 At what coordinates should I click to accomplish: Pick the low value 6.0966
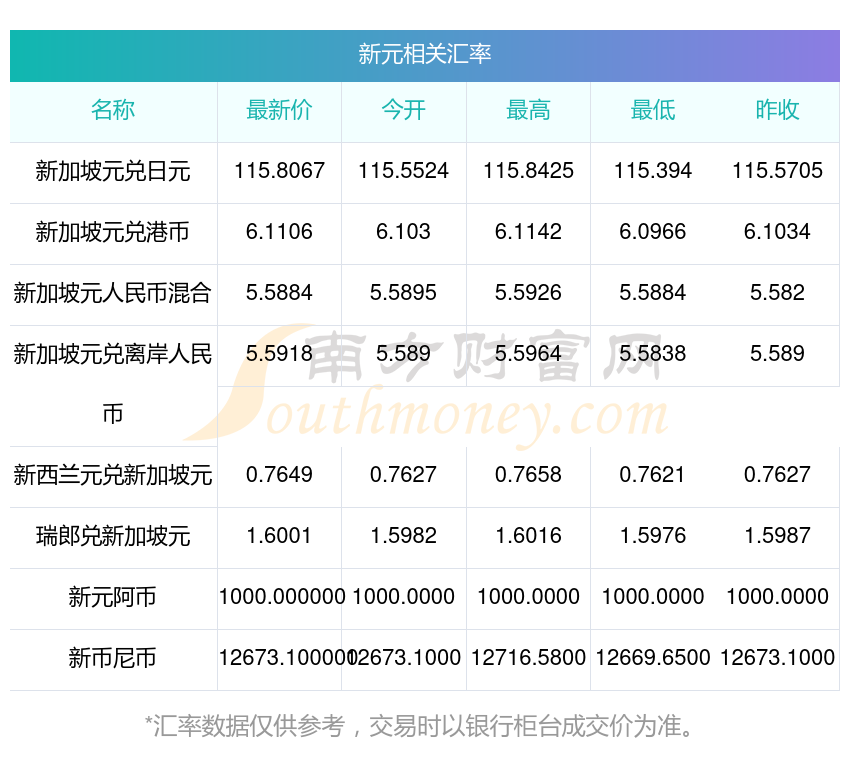[x=653, y=232]
